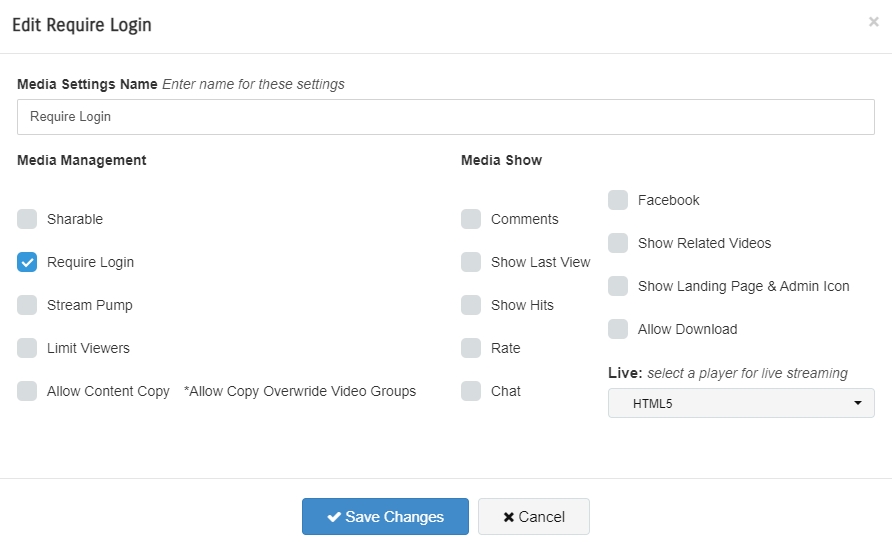
Task: Click the Save Changes button
Action: pyautogui.click(x=385, y=517)
